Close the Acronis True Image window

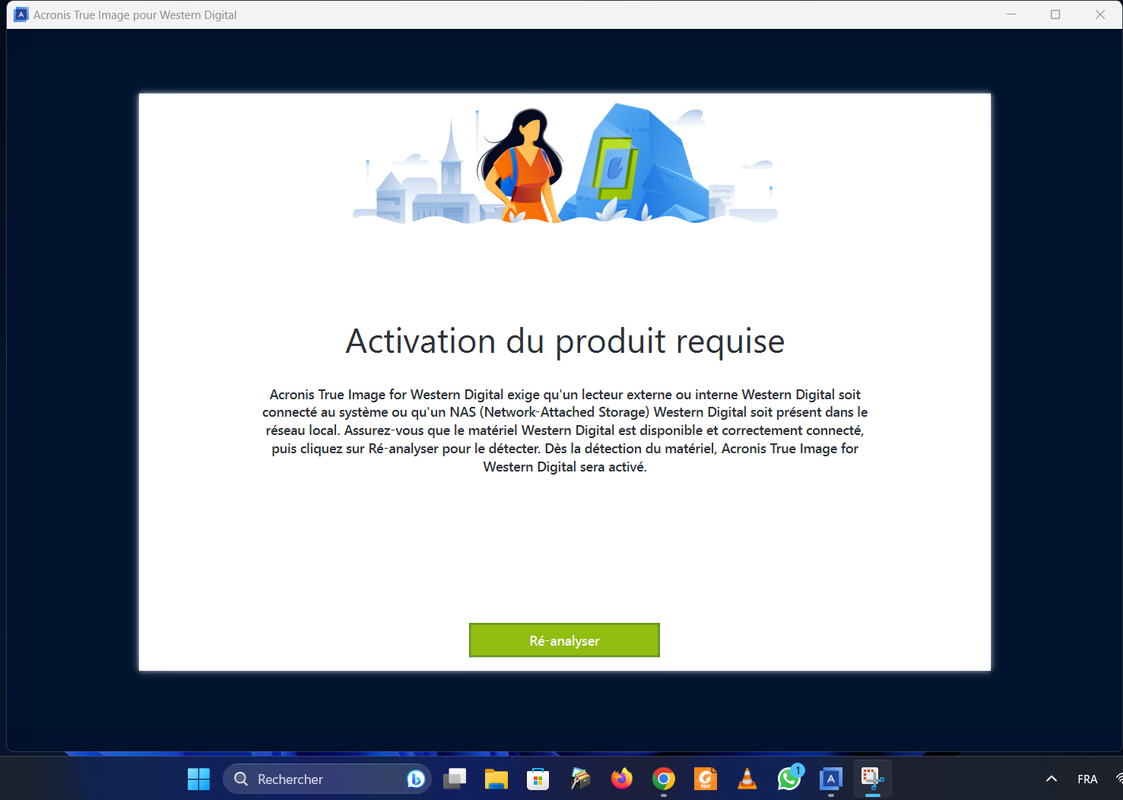(x=1100, y=14)
